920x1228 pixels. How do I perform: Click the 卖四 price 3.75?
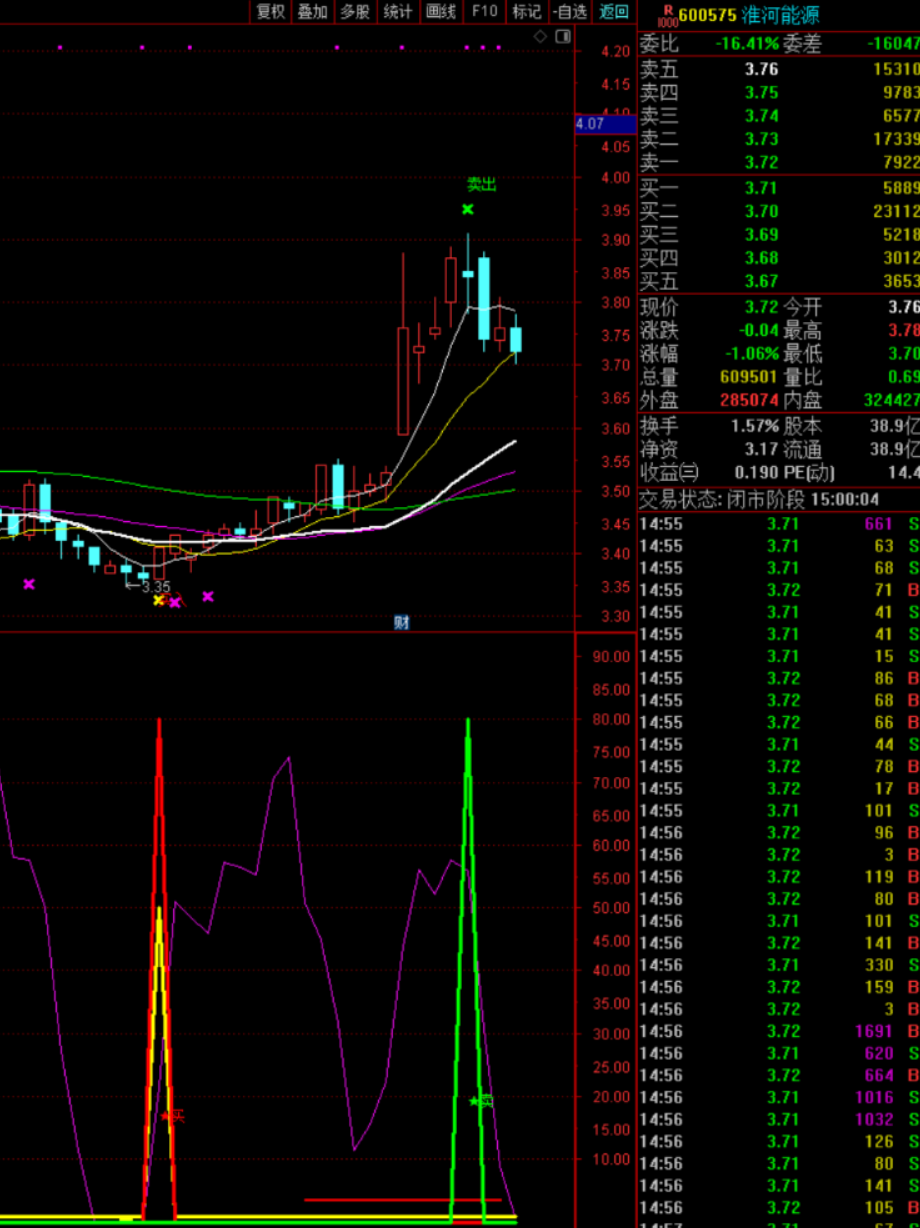[x=761, y=92]
